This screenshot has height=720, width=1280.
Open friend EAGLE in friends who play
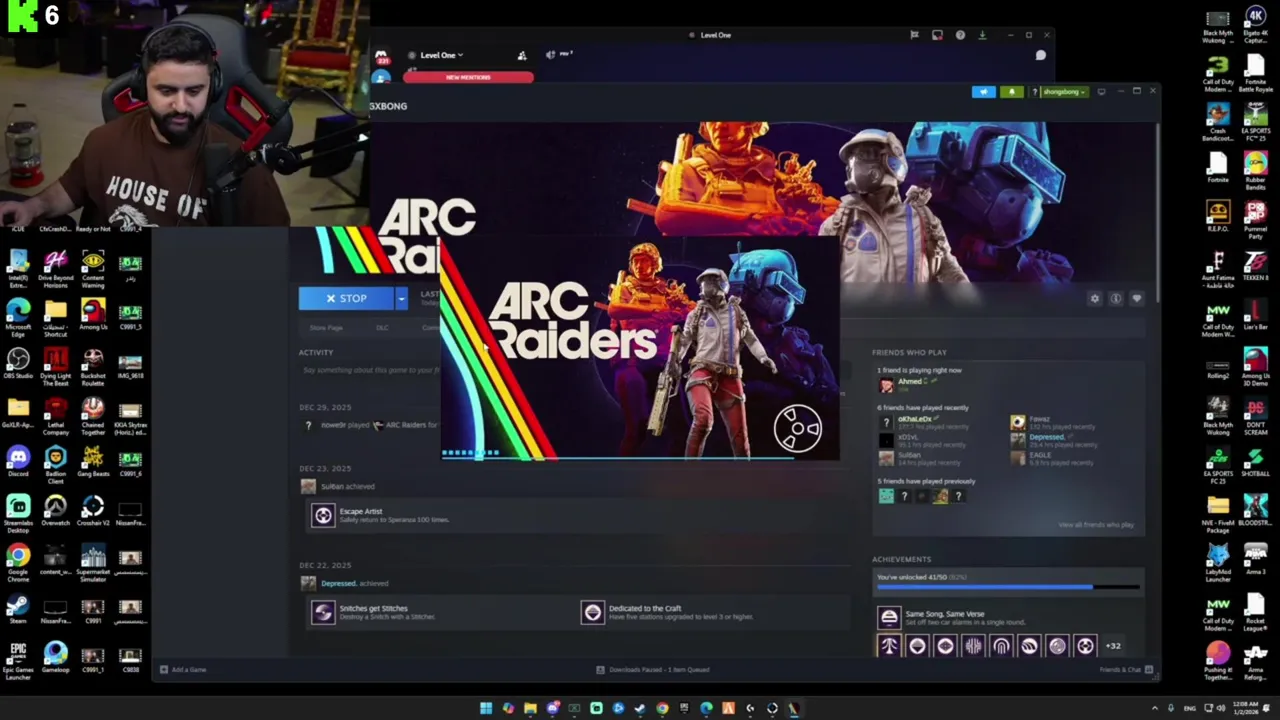(1040, 455)
